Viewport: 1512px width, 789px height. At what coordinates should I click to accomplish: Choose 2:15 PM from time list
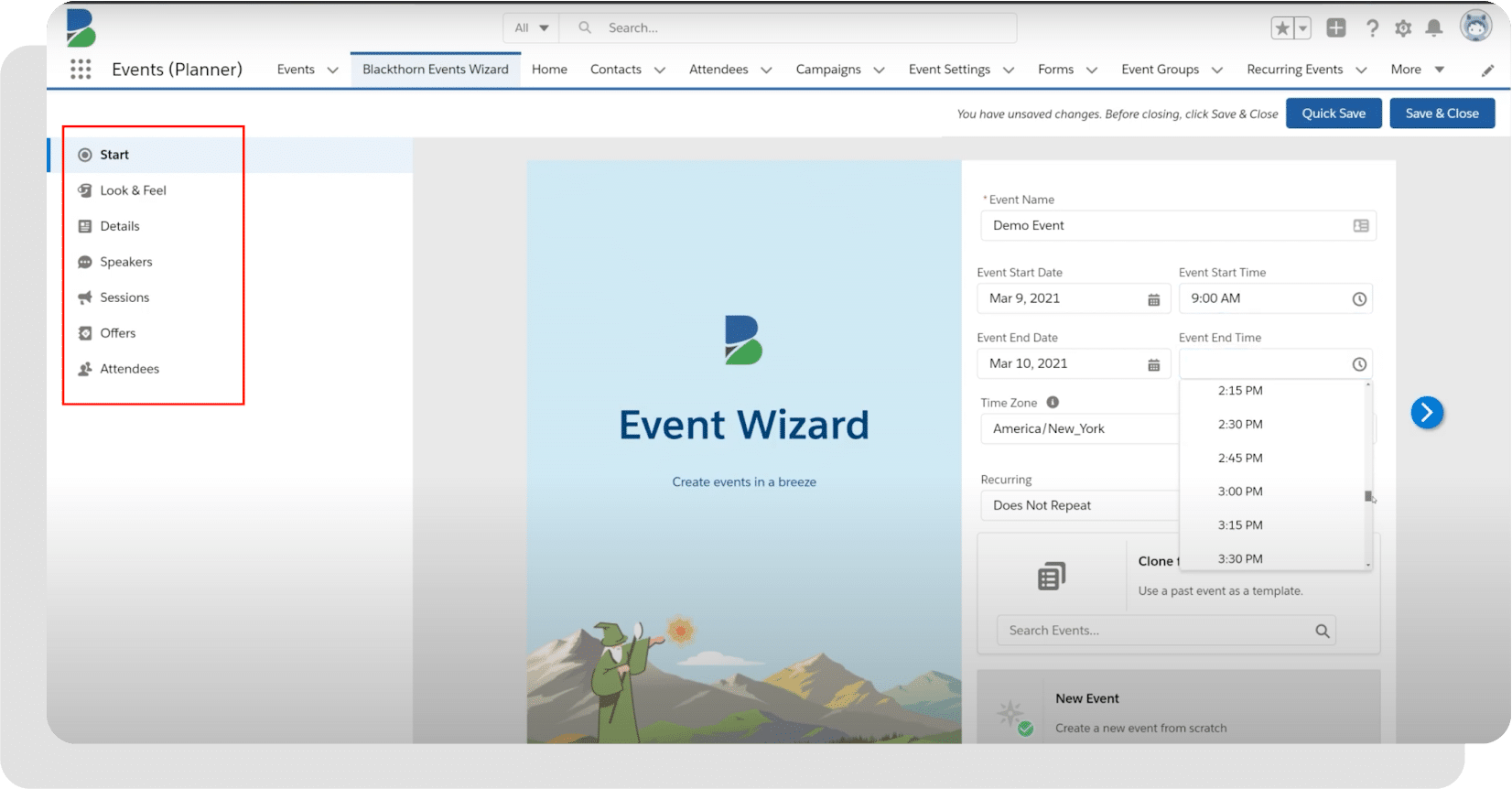pyautogui.click(x=1240, y=391)
